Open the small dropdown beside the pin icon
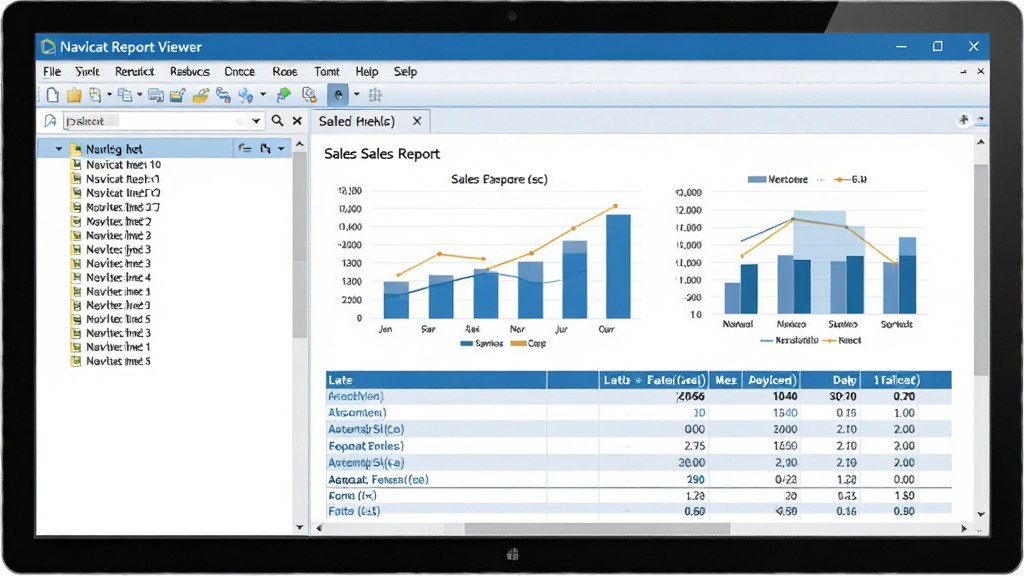 tap(980, 120)
